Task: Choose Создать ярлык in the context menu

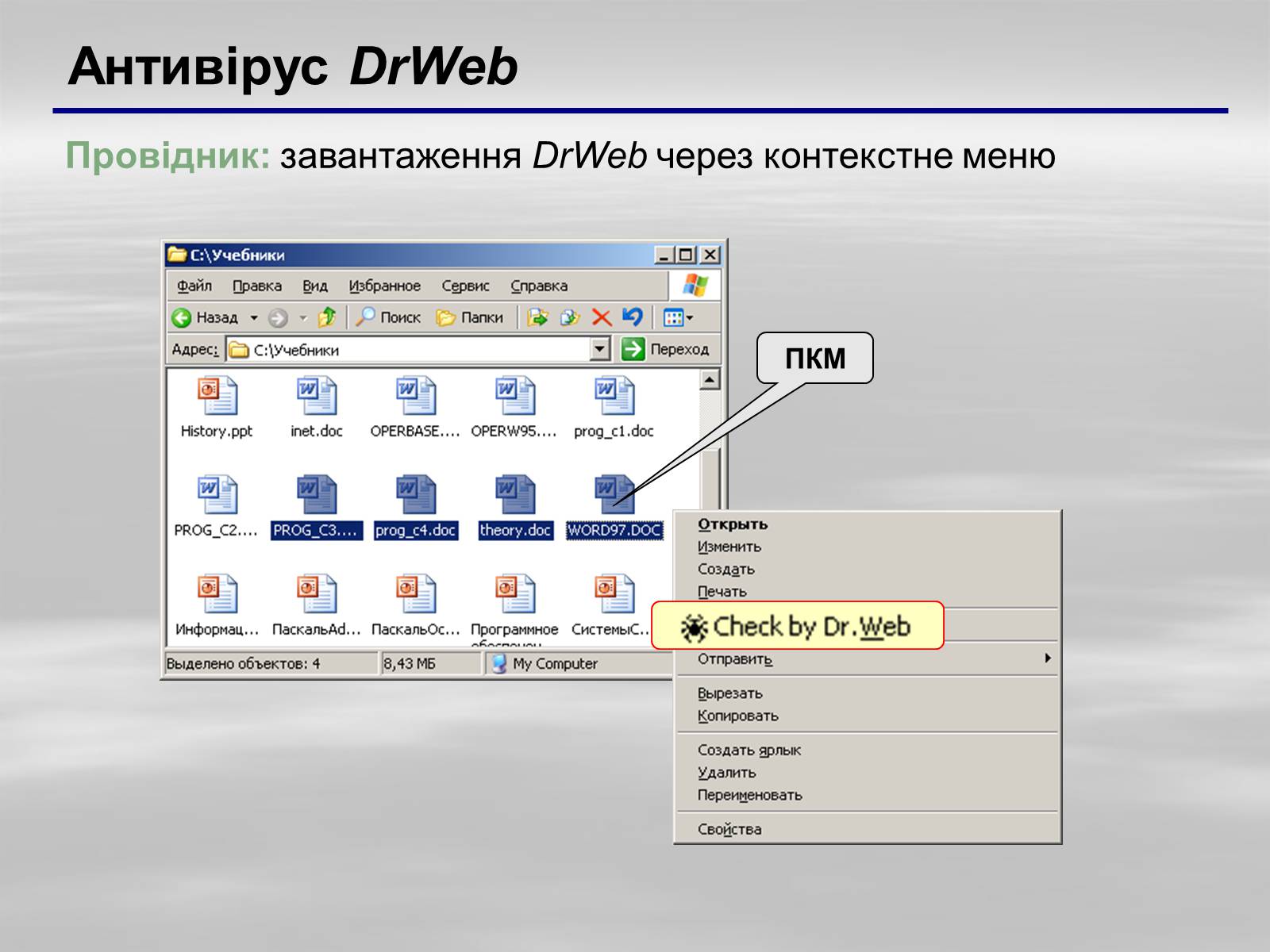Action: click(868, 750)
